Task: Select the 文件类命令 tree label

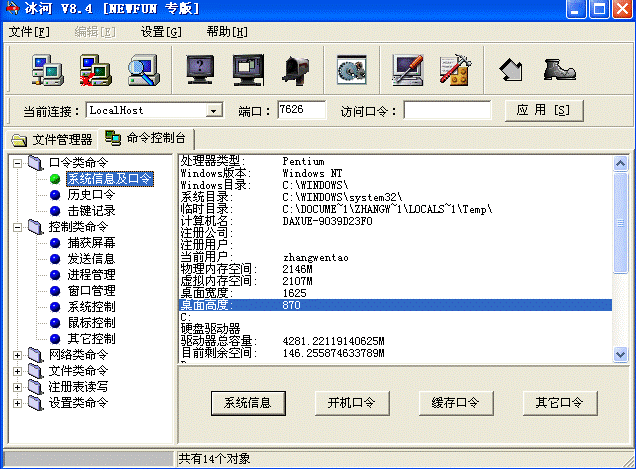Action: click(78, 371)
